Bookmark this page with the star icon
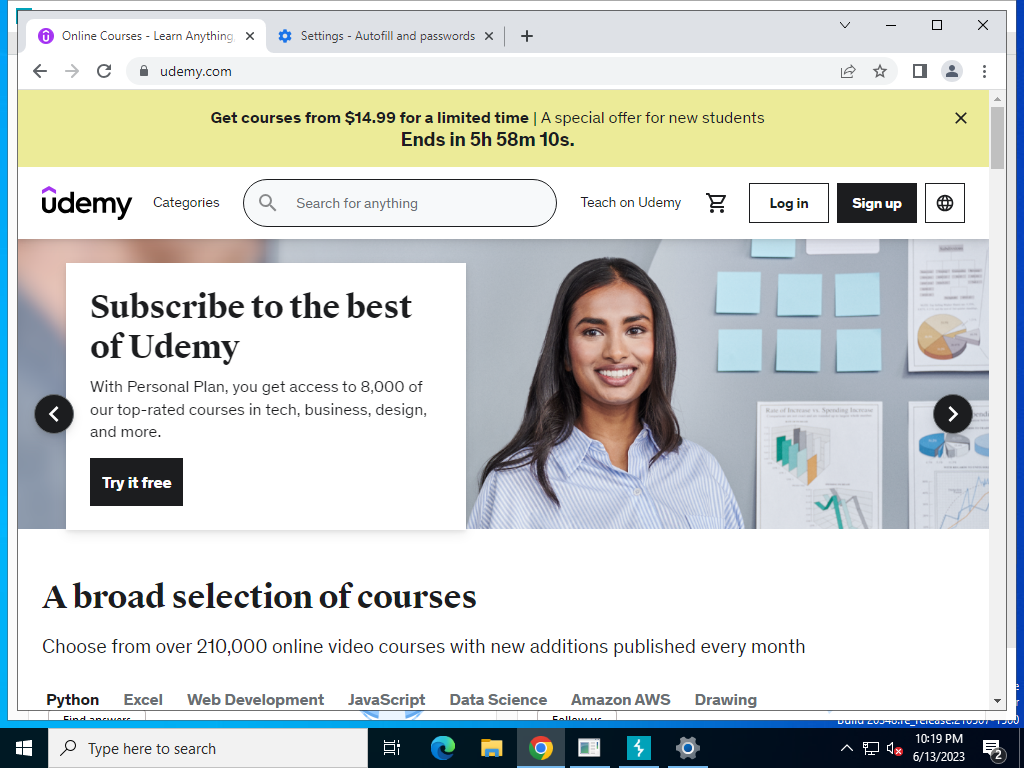 [880, 71]
